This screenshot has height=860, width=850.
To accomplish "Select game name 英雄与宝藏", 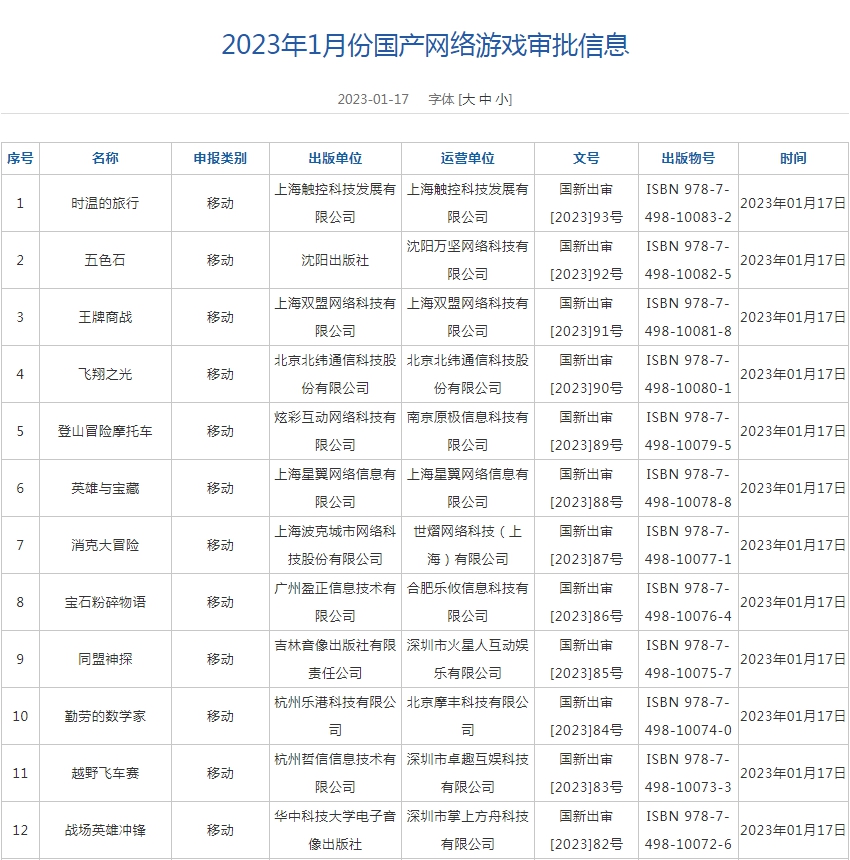I will click(105, 489).
